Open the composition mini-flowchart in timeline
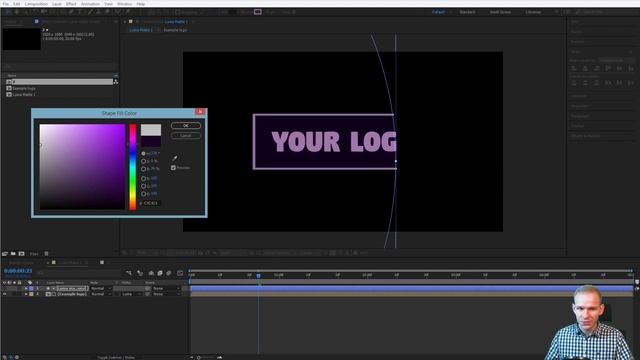640x360 pixels. tap(129, 273)
